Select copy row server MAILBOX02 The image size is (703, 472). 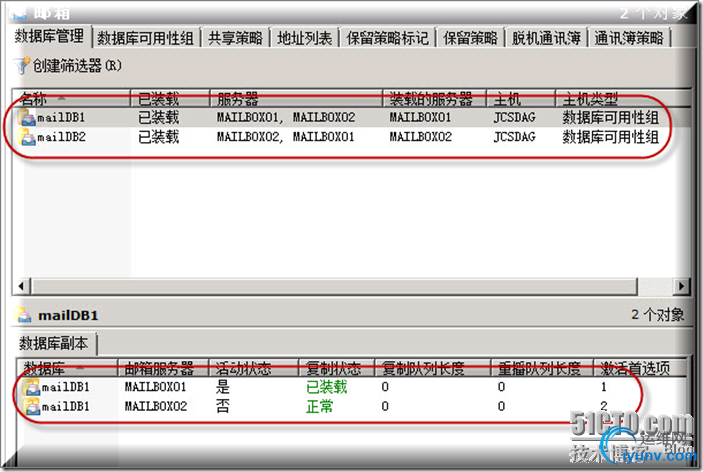[156, 407]
